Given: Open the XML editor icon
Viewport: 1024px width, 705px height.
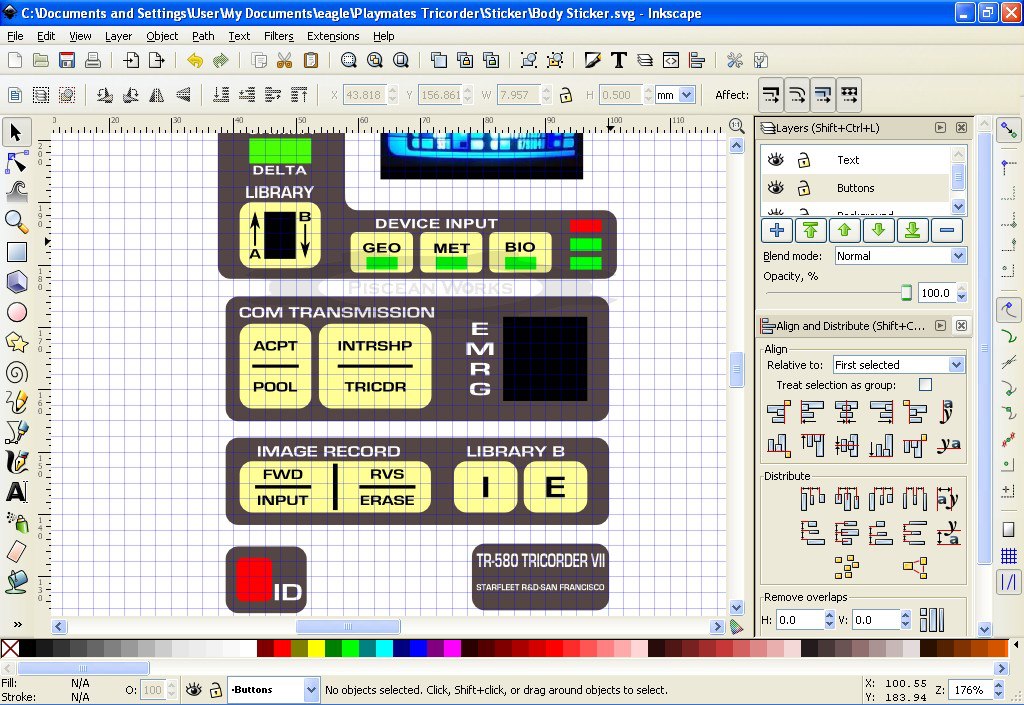Looking at the screenshot, I should 671,61.
